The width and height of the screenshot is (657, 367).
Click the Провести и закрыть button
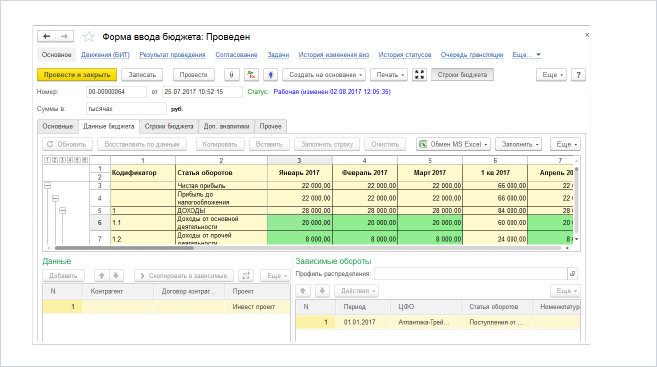(x=77, y=75)
